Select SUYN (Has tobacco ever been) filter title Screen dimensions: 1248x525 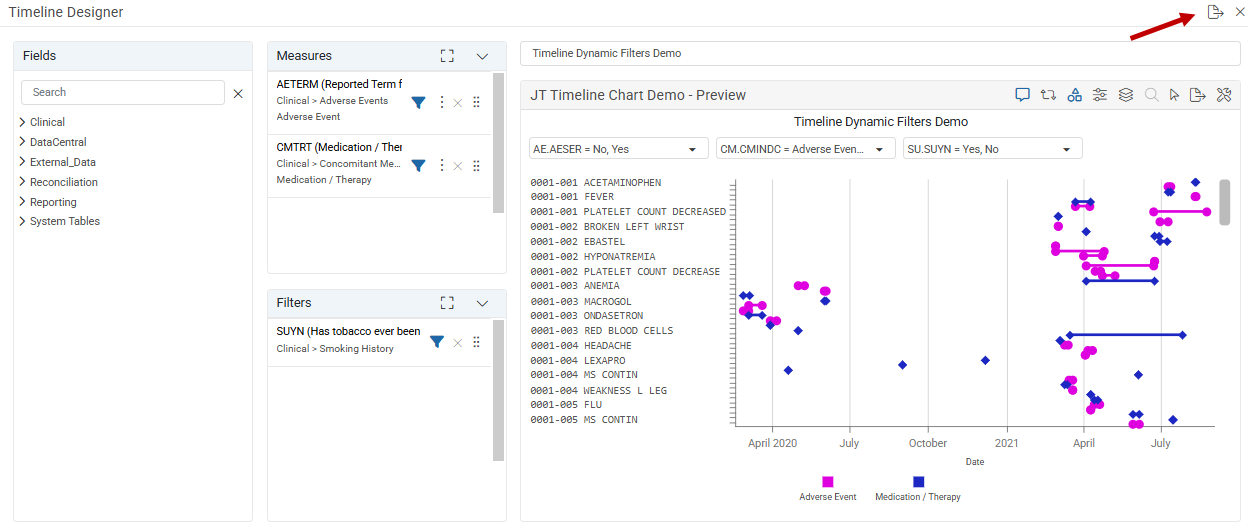click(348, 332)
